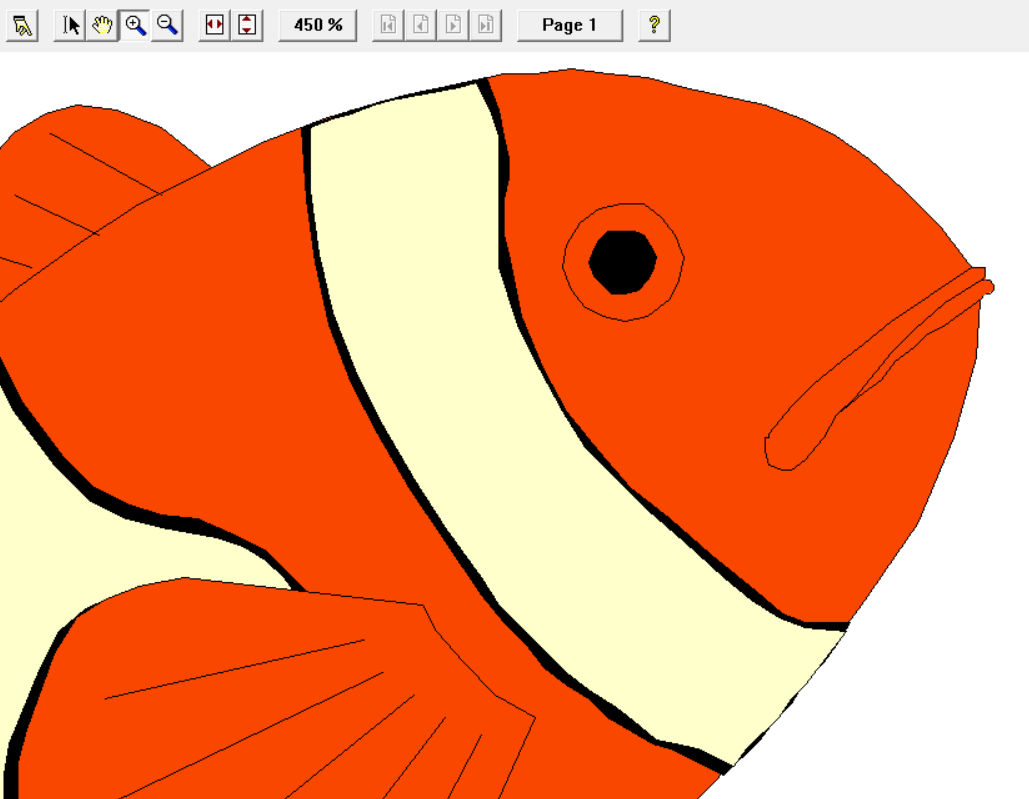Open the 450 % zoom level button
The height and width of the screenshot is (799, 1029).
click(318, 26)
